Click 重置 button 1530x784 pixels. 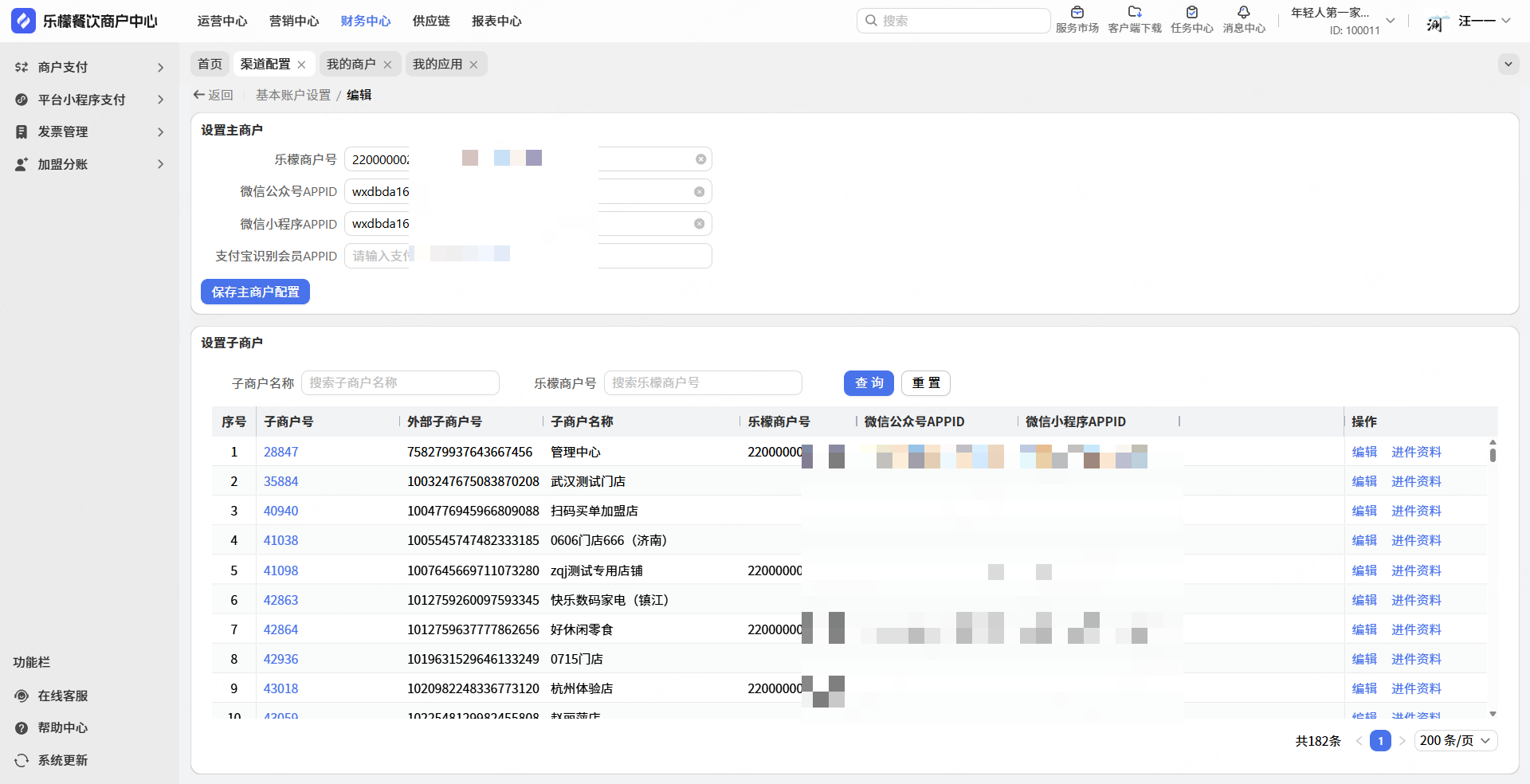[x=926, y=383]
